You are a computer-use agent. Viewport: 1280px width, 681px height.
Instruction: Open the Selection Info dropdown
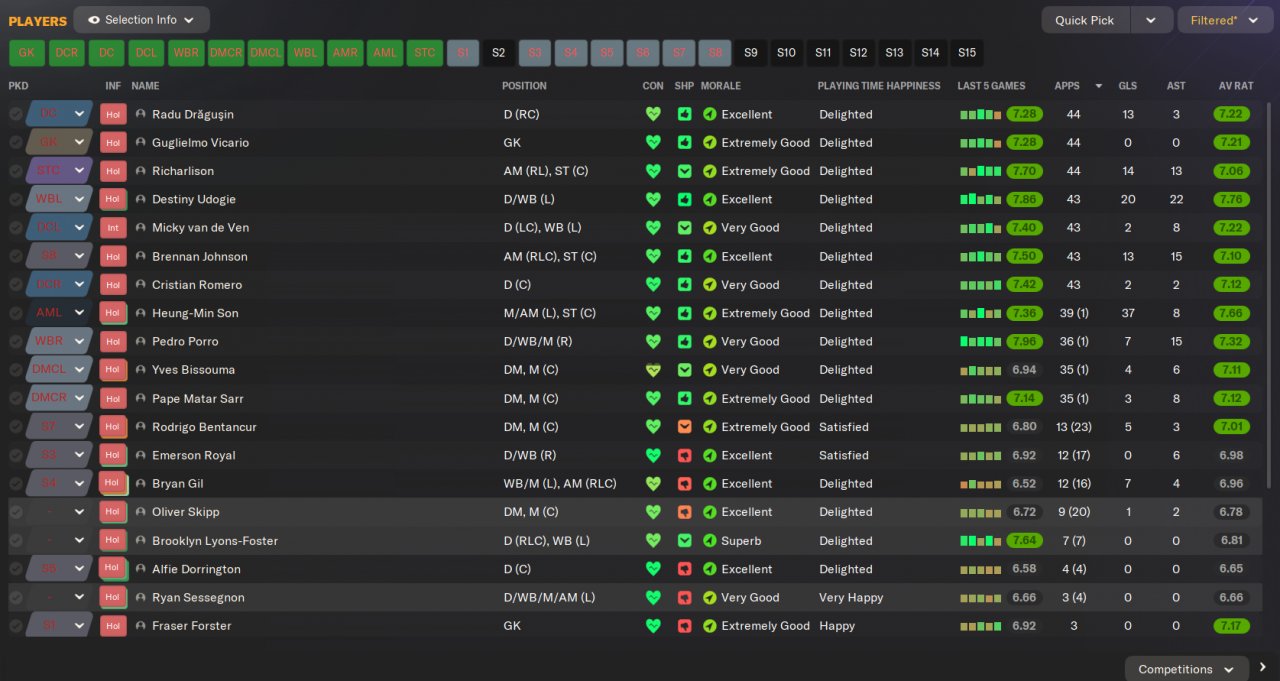coord(141,20)
